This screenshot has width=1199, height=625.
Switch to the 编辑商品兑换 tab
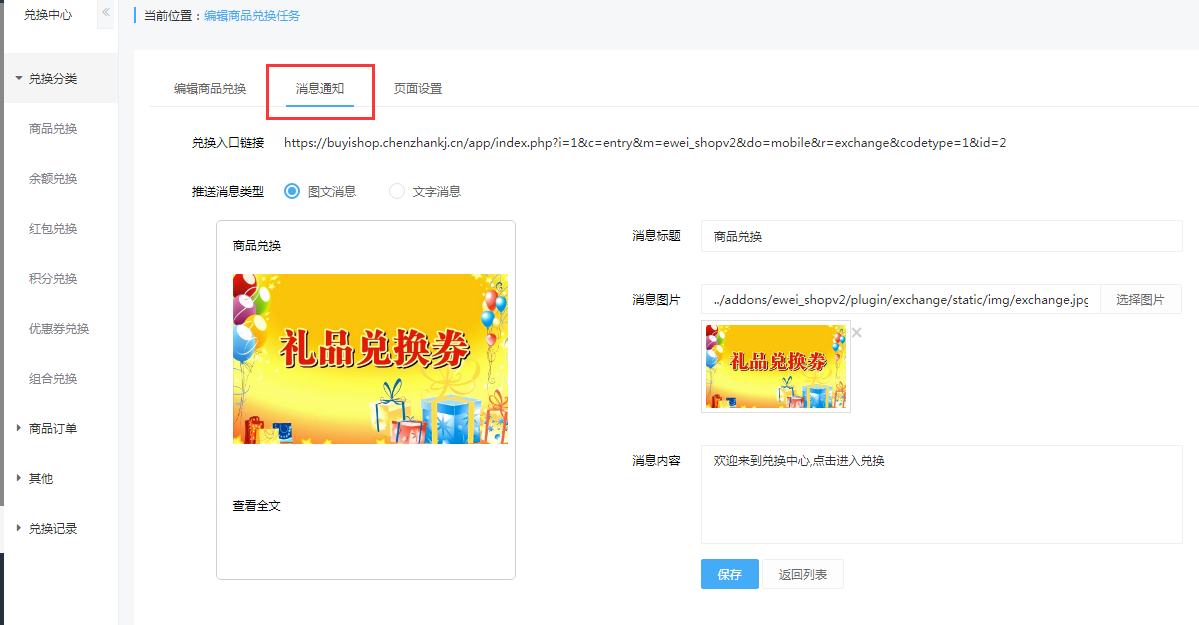(210, 89)
